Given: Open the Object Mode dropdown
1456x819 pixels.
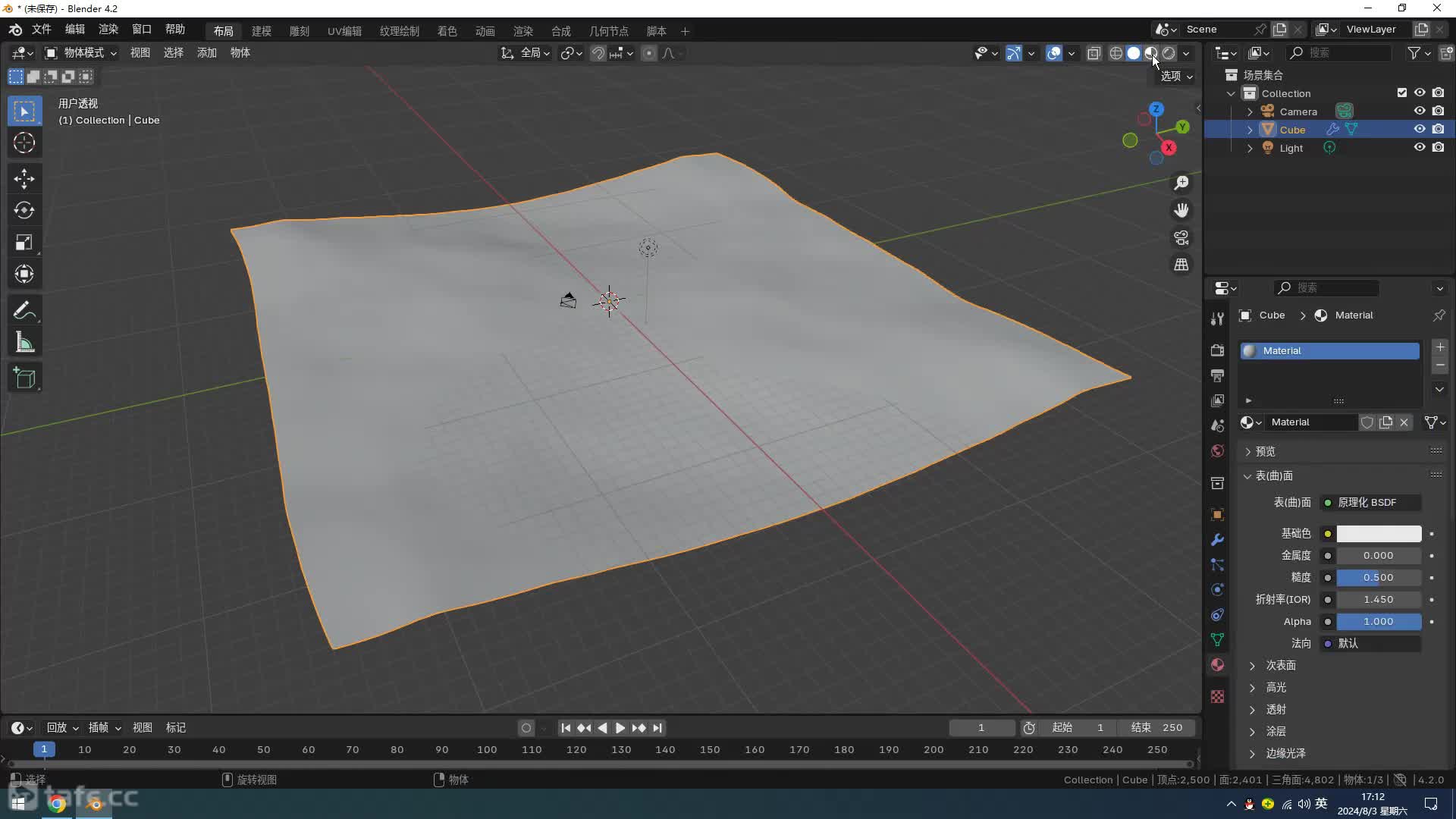Looking at the screenshot, I should click(x=80, y=52).
